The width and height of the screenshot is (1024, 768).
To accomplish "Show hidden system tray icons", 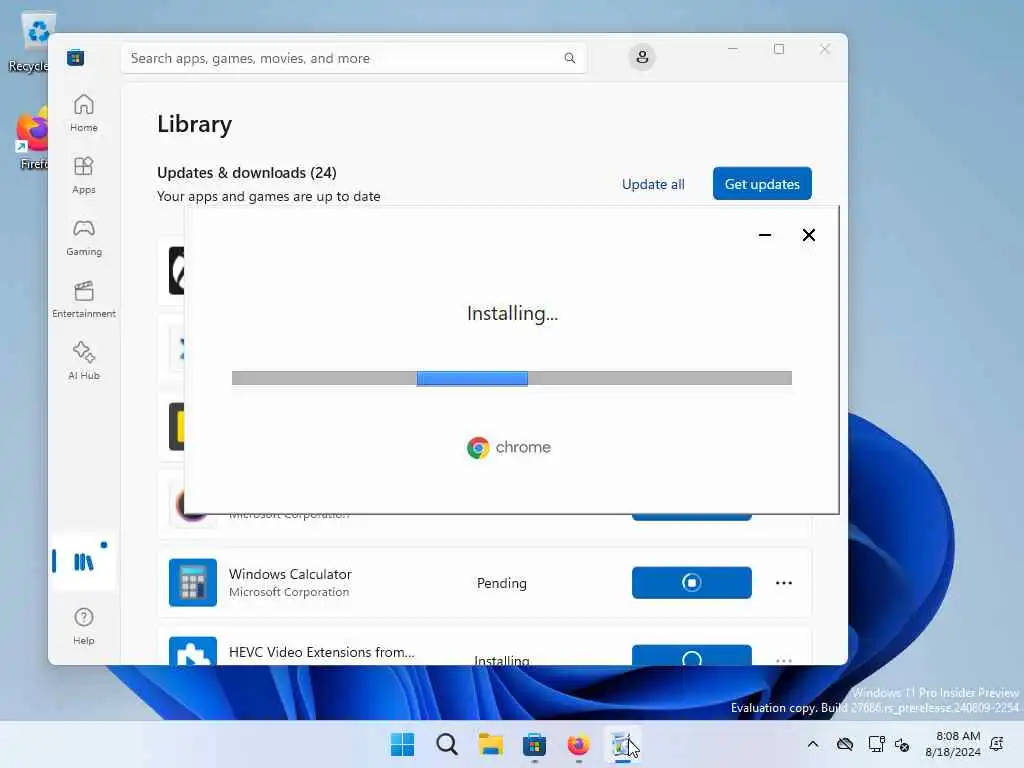I will click(813, 744).
